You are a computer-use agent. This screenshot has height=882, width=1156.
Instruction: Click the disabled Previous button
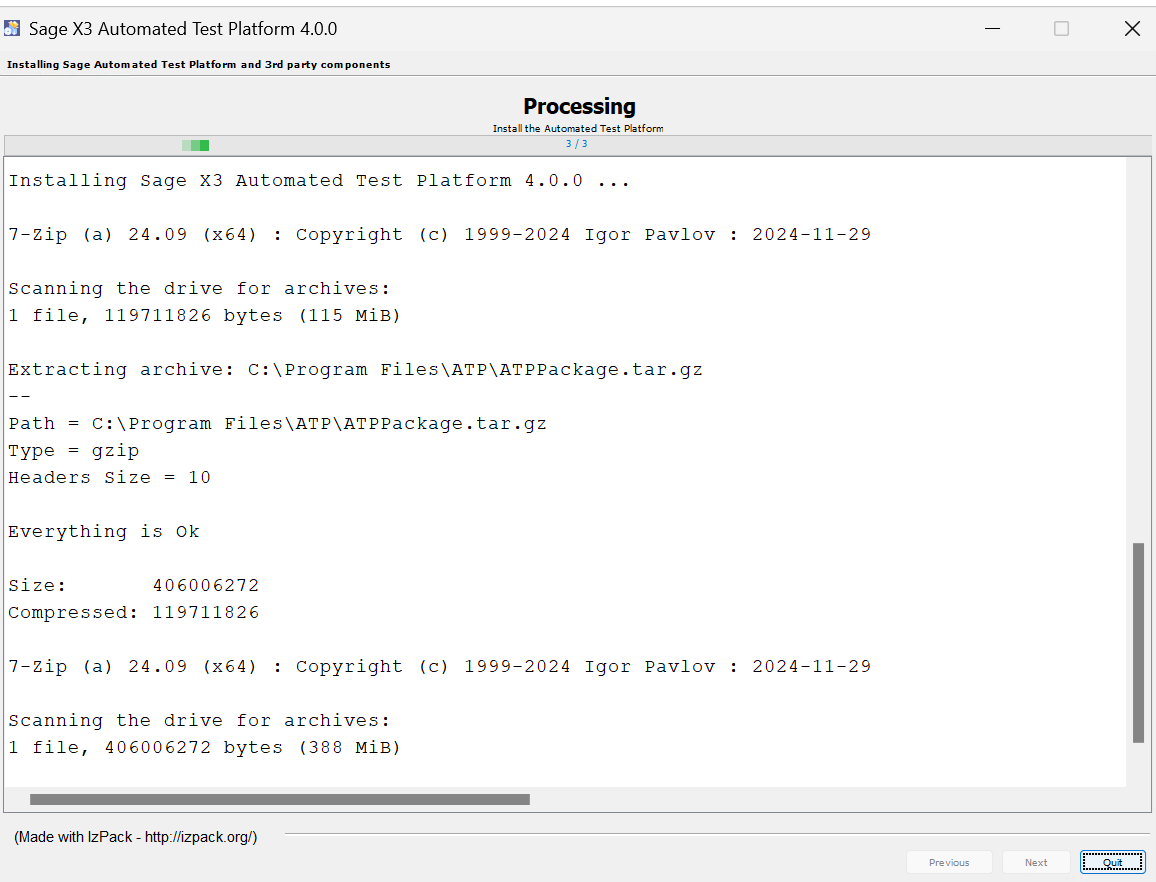click(x=949, y=862)
